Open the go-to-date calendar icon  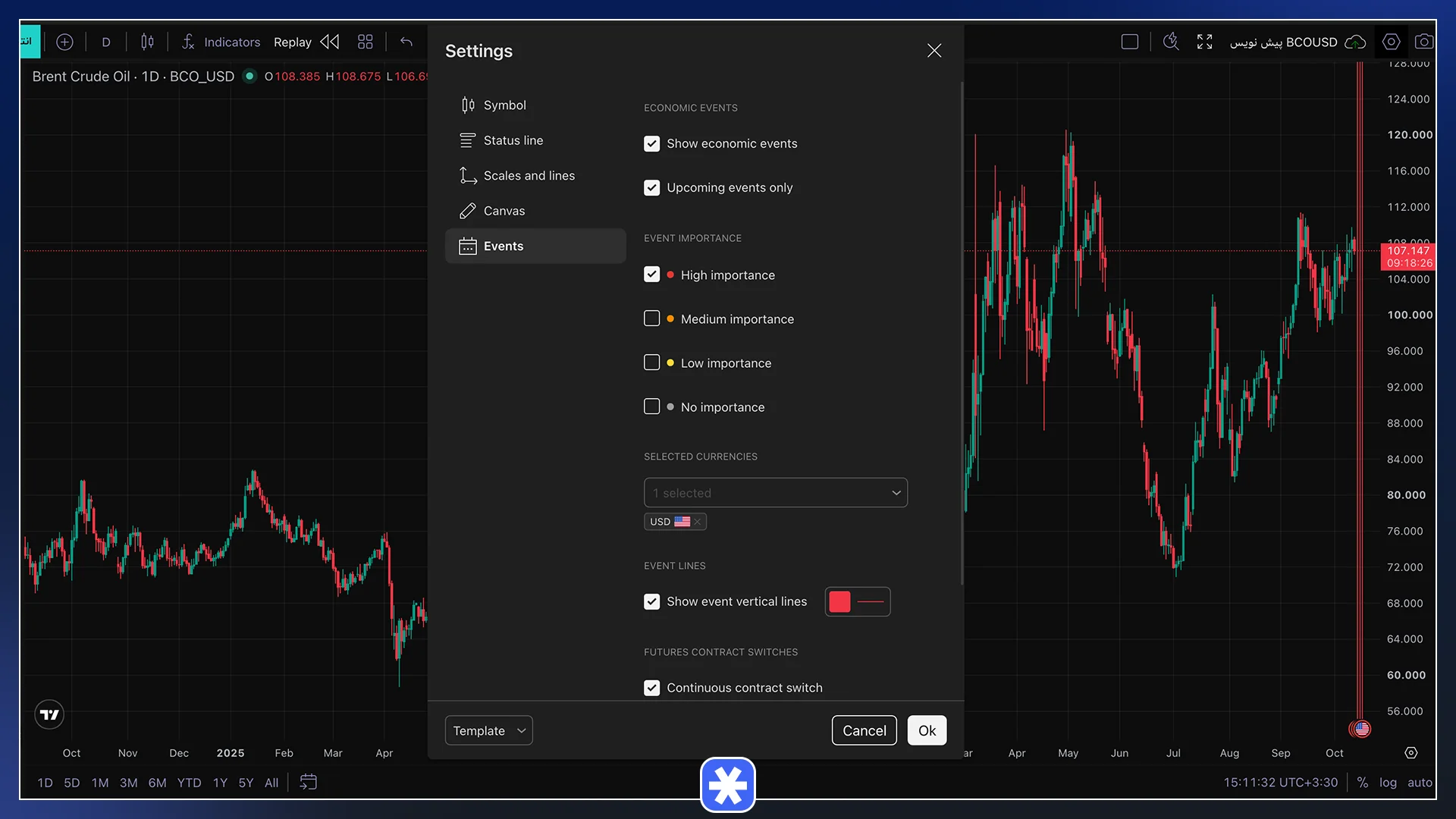pos(308,782)
